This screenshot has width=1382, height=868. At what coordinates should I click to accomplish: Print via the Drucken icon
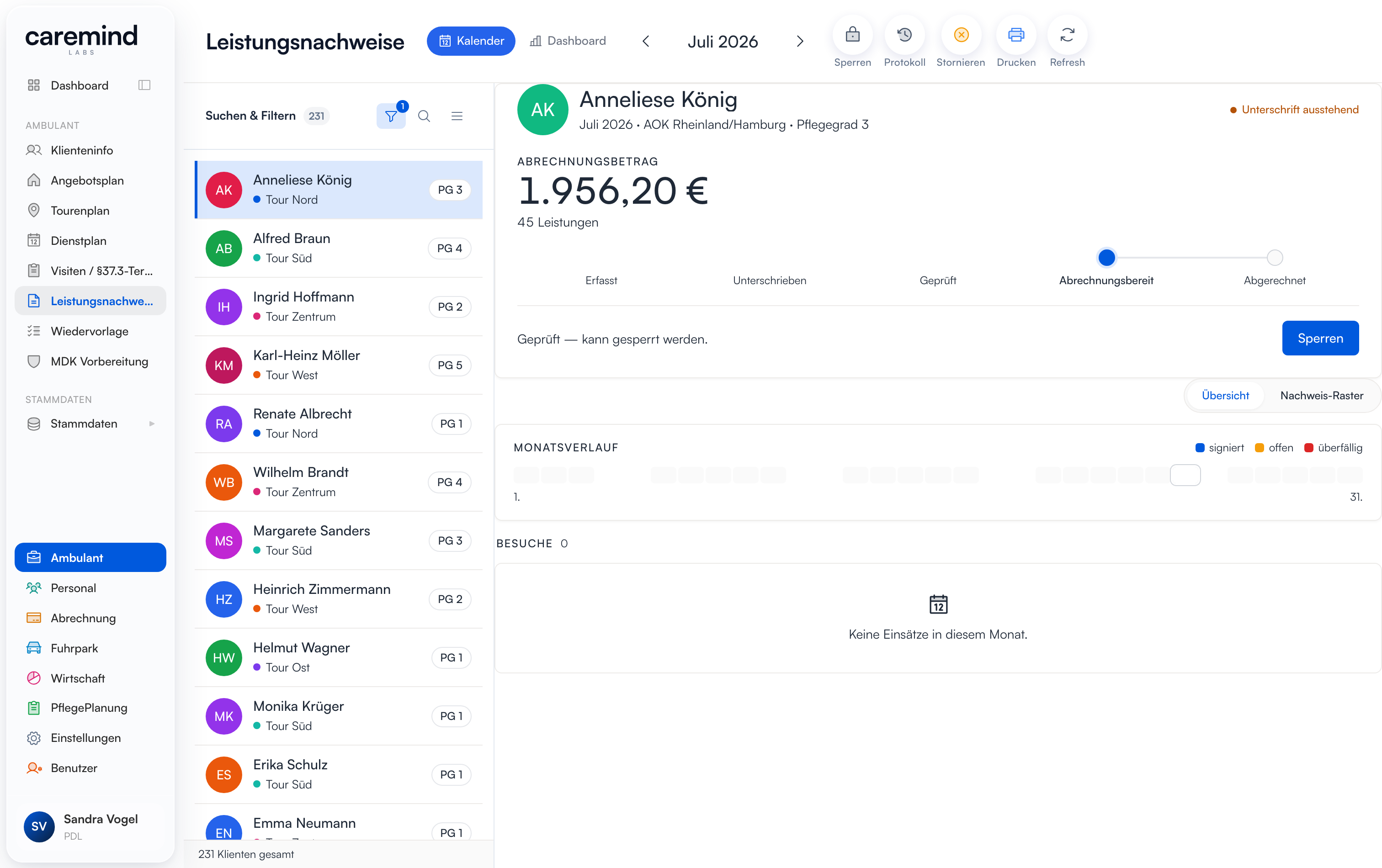(x=1016, y=35)
